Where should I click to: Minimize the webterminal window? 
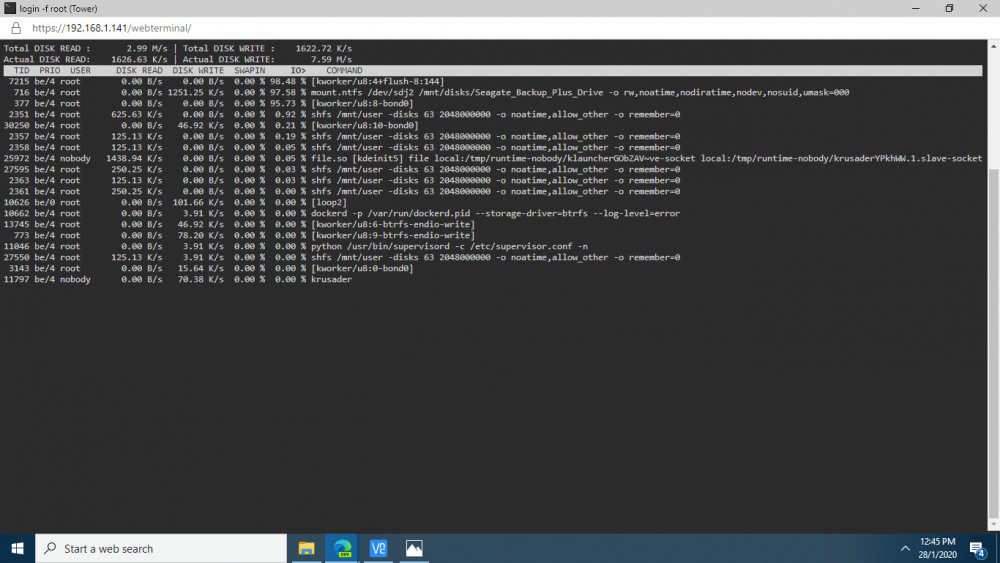click(x=916, y=8)
